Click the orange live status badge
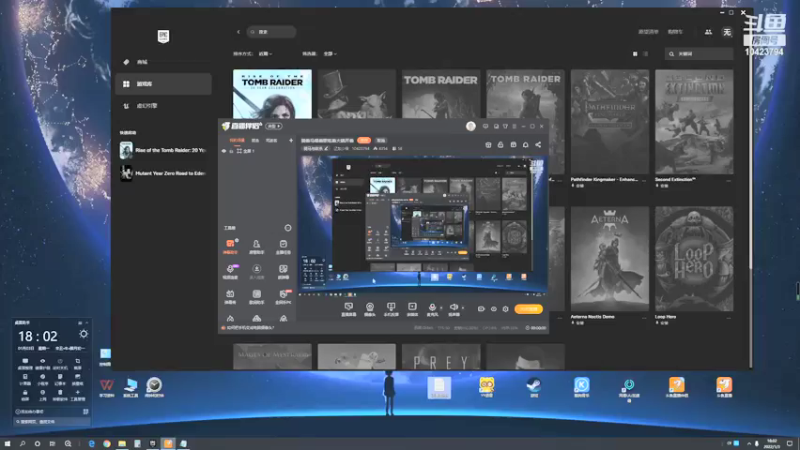800x450 pixels. (x=364, y=140)
